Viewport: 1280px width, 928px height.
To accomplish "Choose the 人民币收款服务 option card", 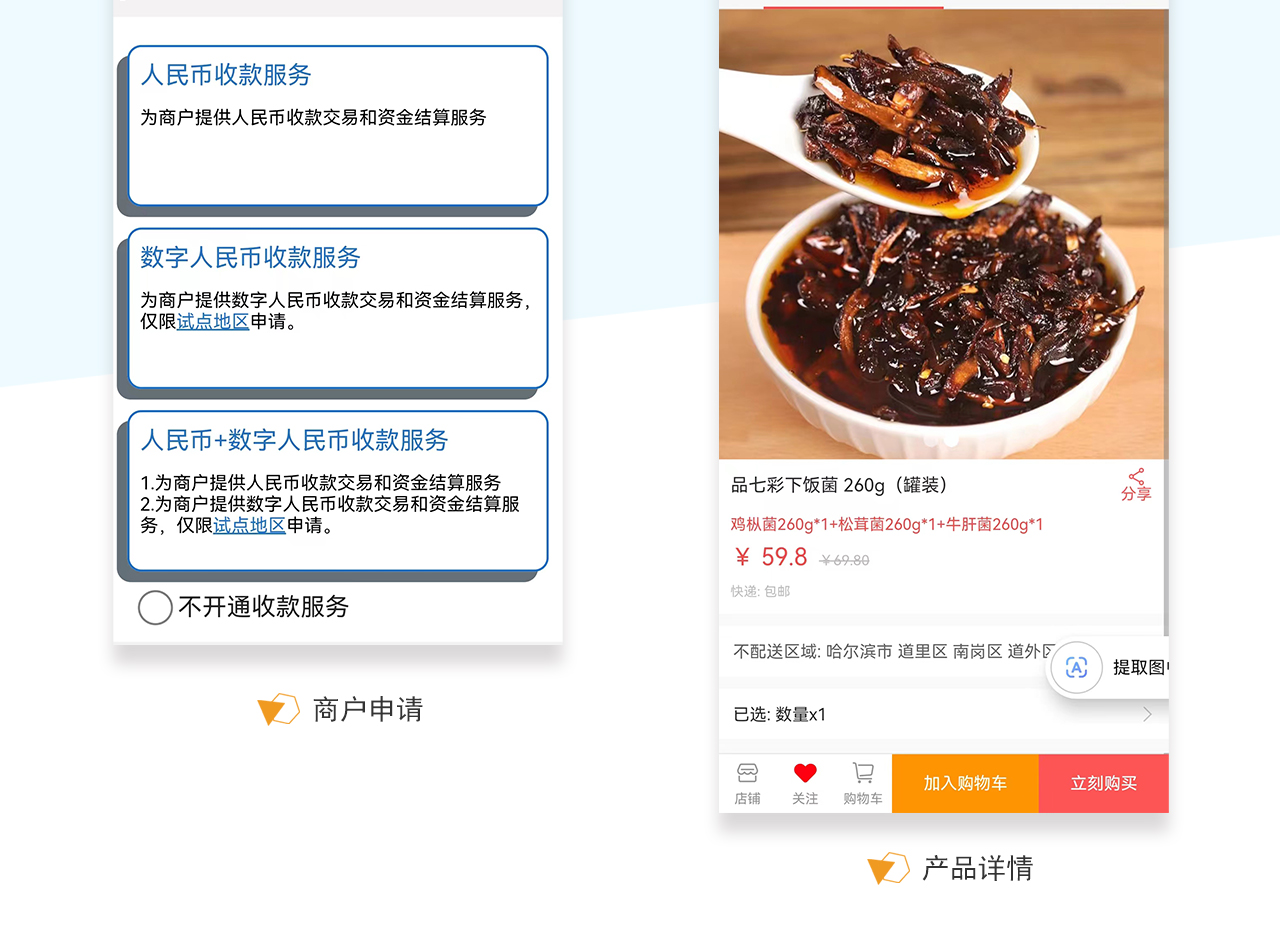I will pyautogui.click(x=338, y=126).
